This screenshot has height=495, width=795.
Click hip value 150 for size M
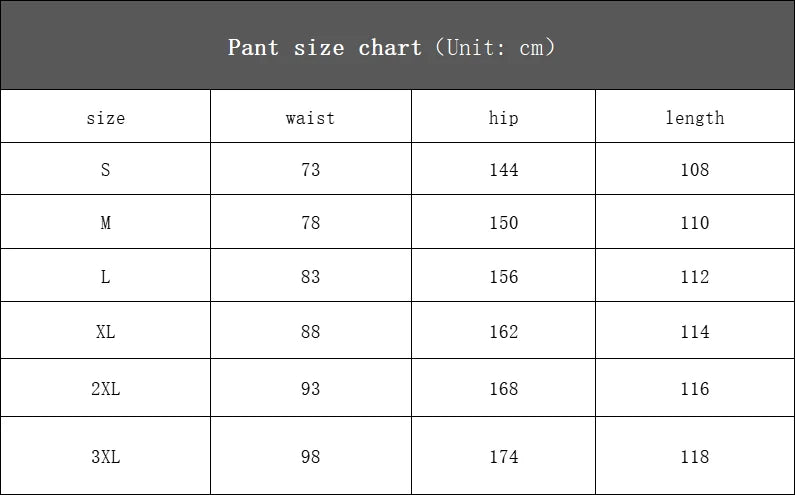coord(504,223)
